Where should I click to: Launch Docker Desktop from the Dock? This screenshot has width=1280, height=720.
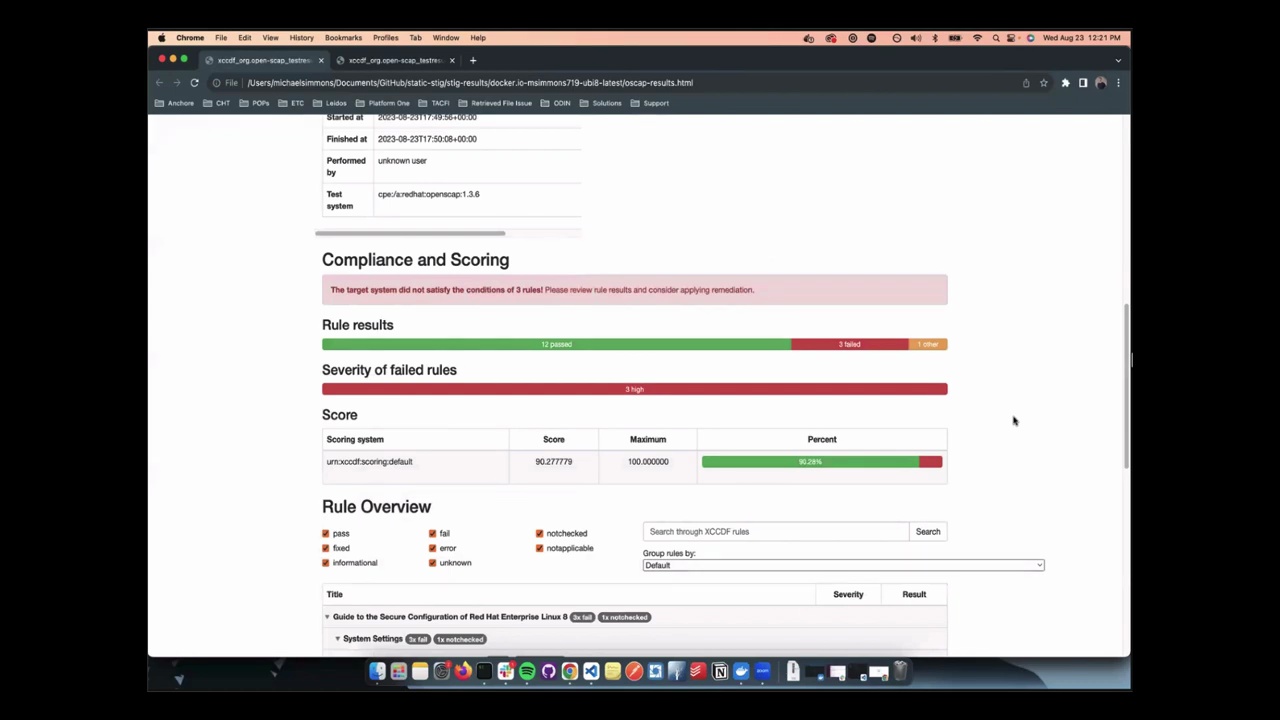tap(741, 672)
